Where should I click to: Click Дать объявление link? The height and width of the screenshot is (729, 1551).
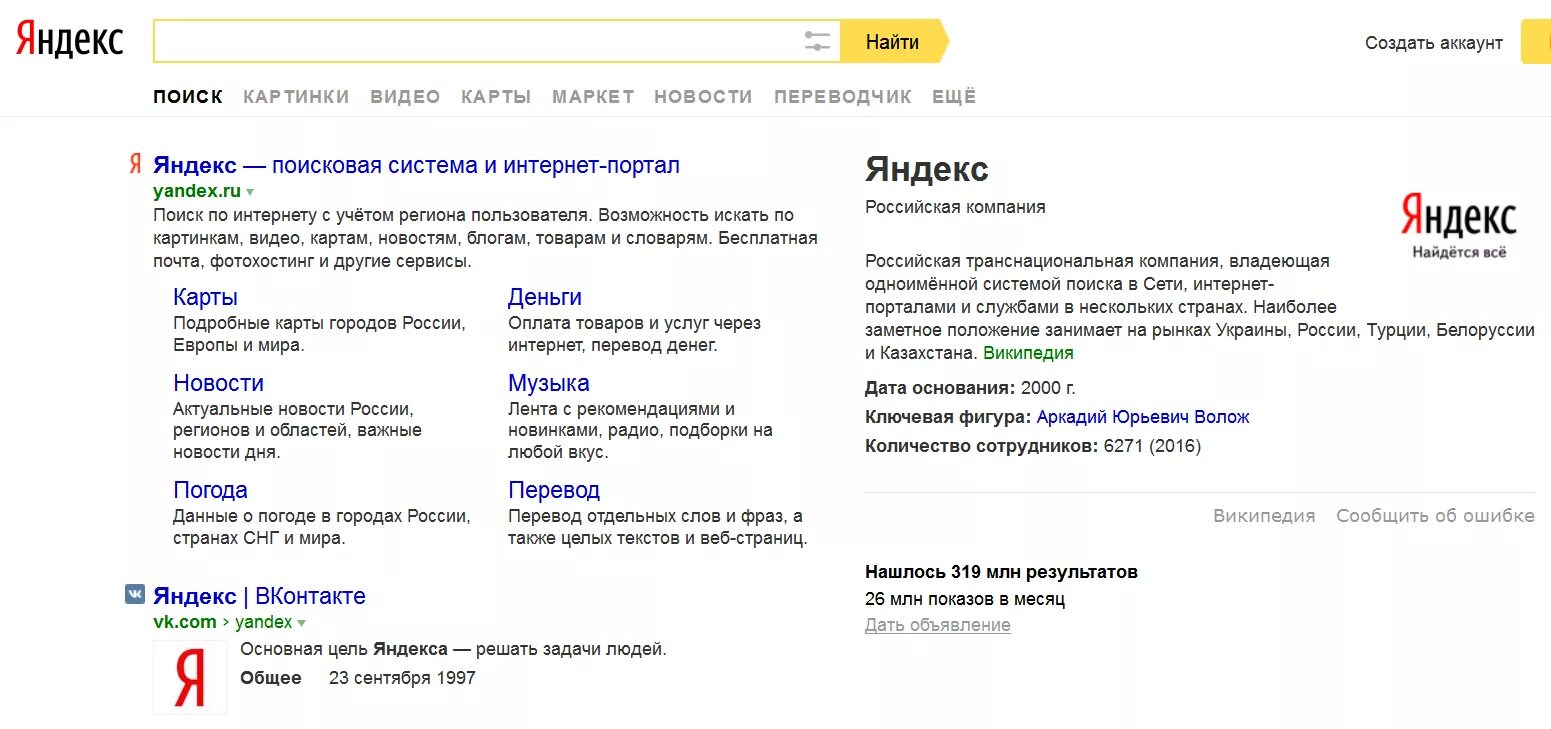tap(938, 625)
